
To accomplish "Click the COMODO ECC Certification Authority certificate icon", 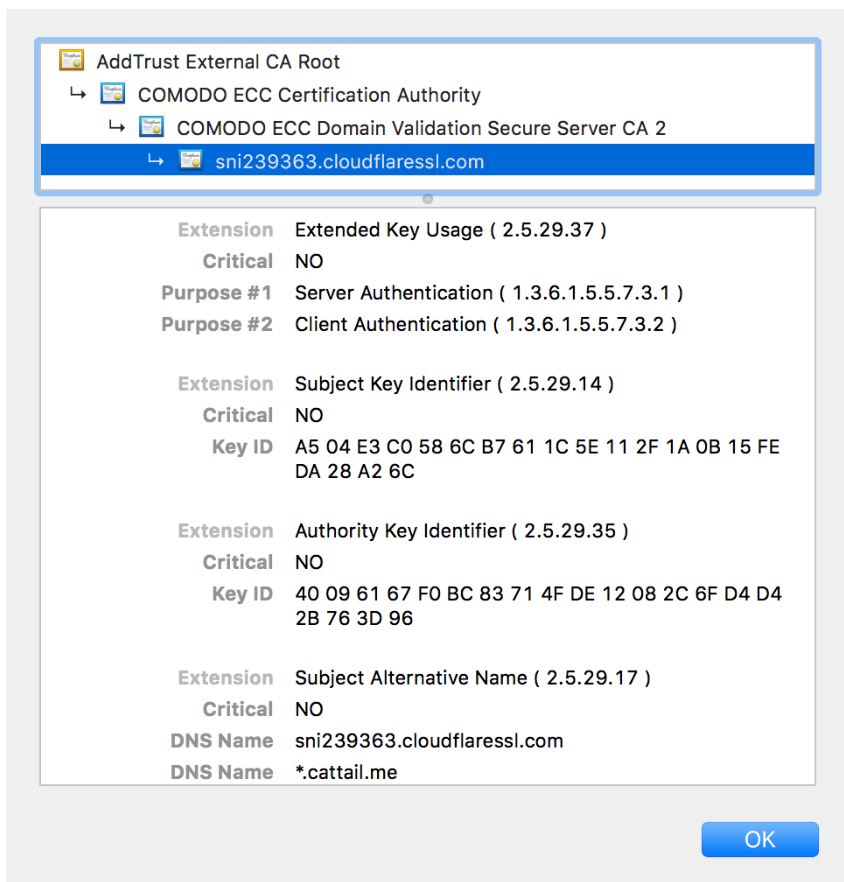I will [x=113, y=93].
